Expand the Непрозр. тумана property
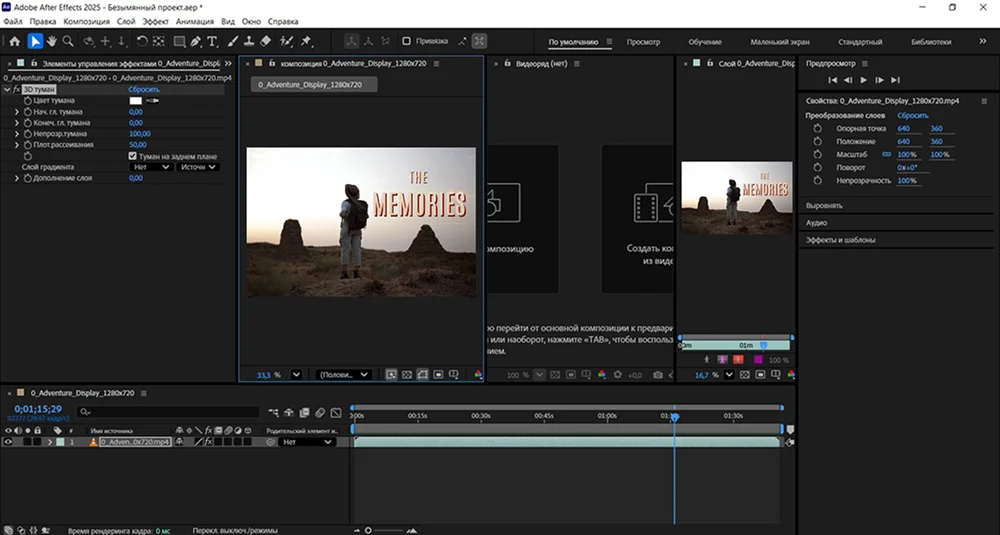 (16, 133)
